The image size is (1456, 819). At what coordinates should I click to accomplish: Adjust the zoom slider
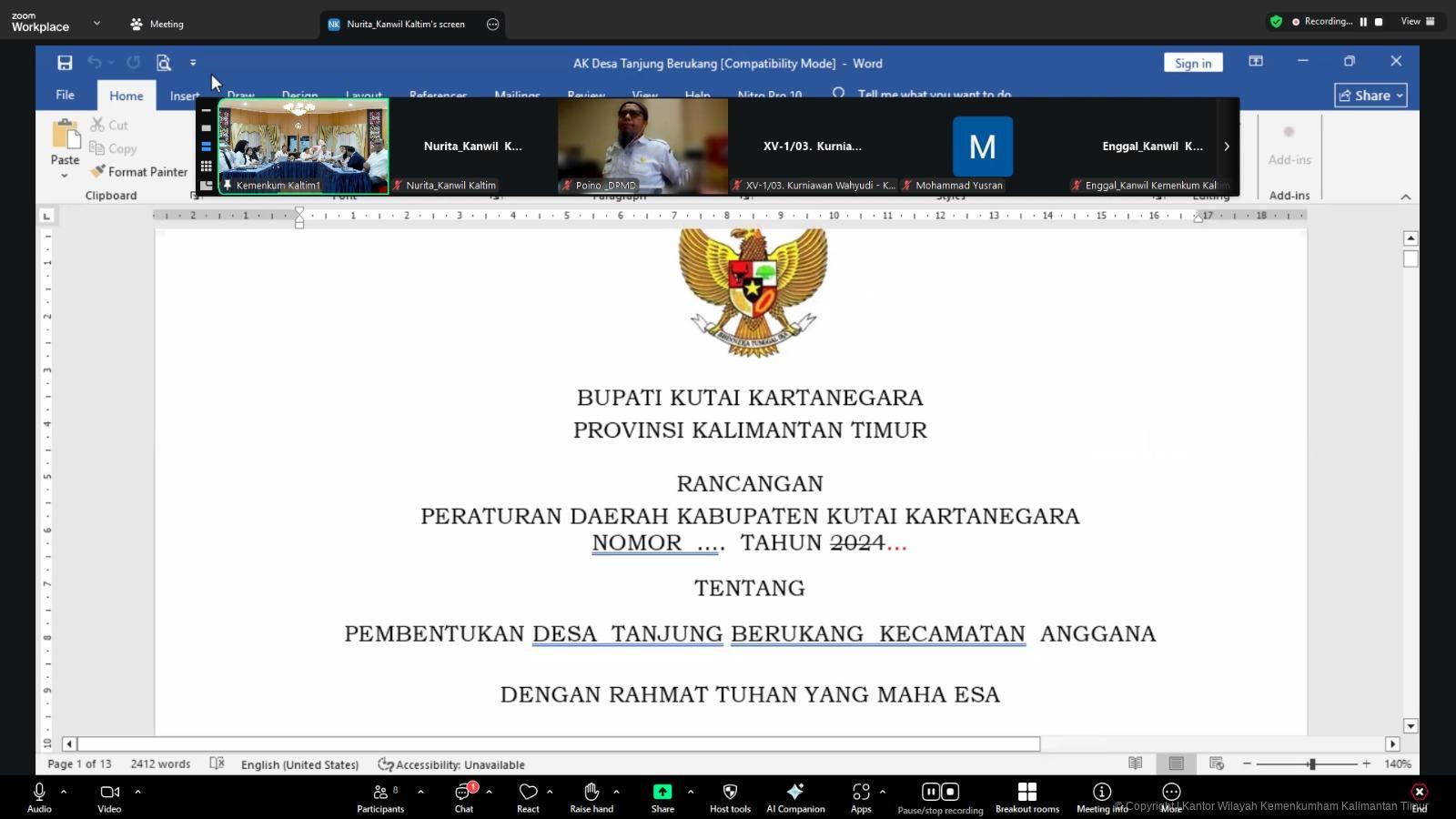tap(1313, 764)
